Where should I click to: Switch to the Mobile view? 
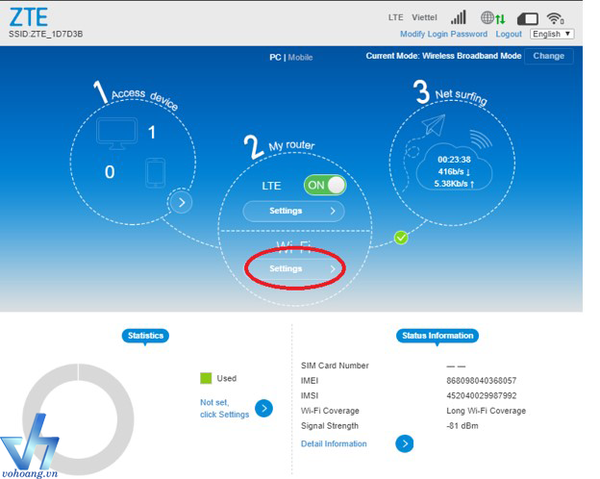[x=300, y=57]
